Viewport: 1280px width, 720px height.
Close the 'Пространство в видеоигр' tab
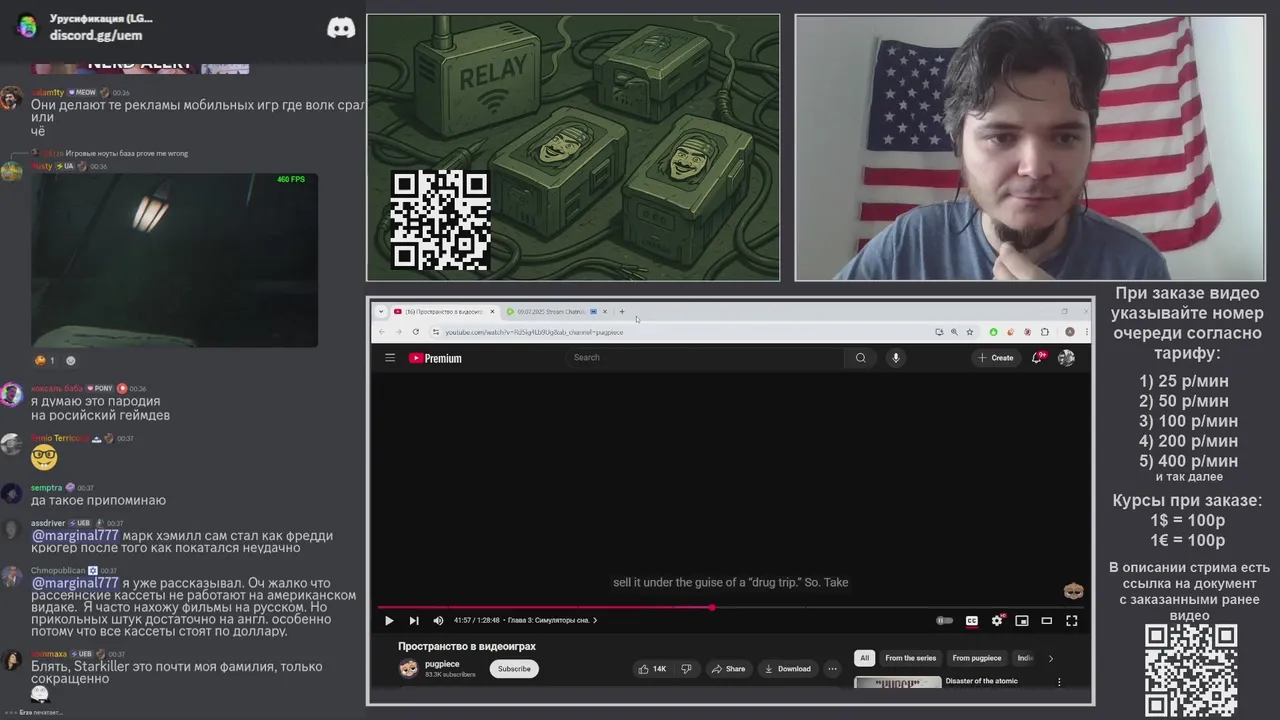(x=492, y=312)
